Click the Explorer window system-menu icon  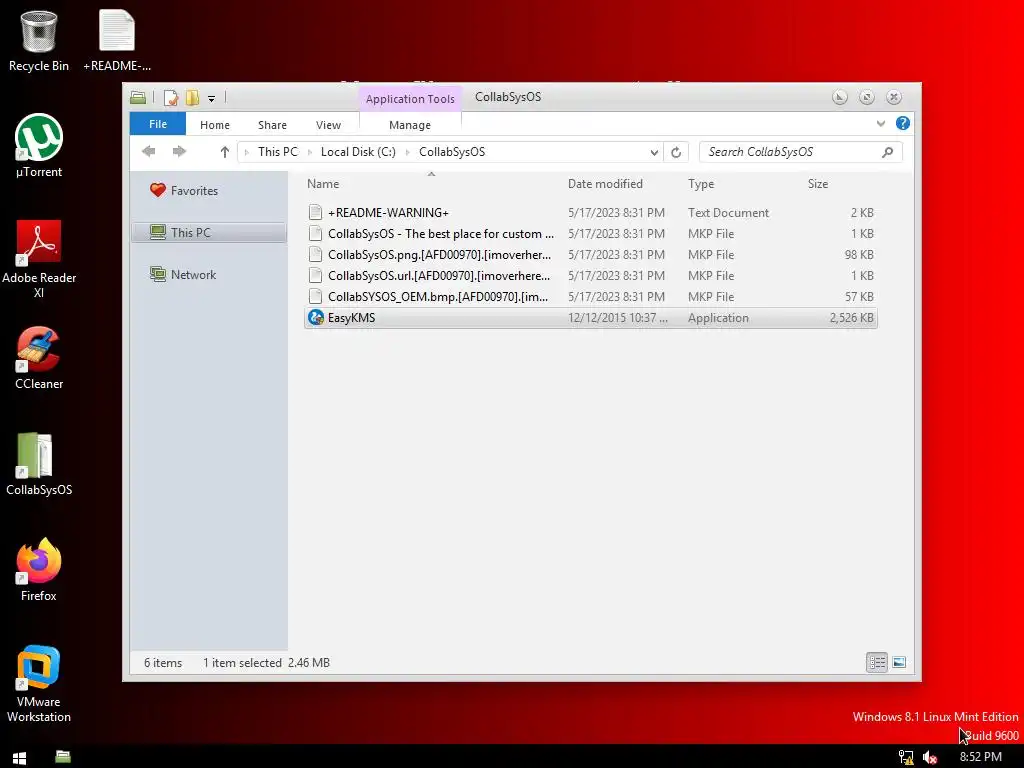point(138,98)
